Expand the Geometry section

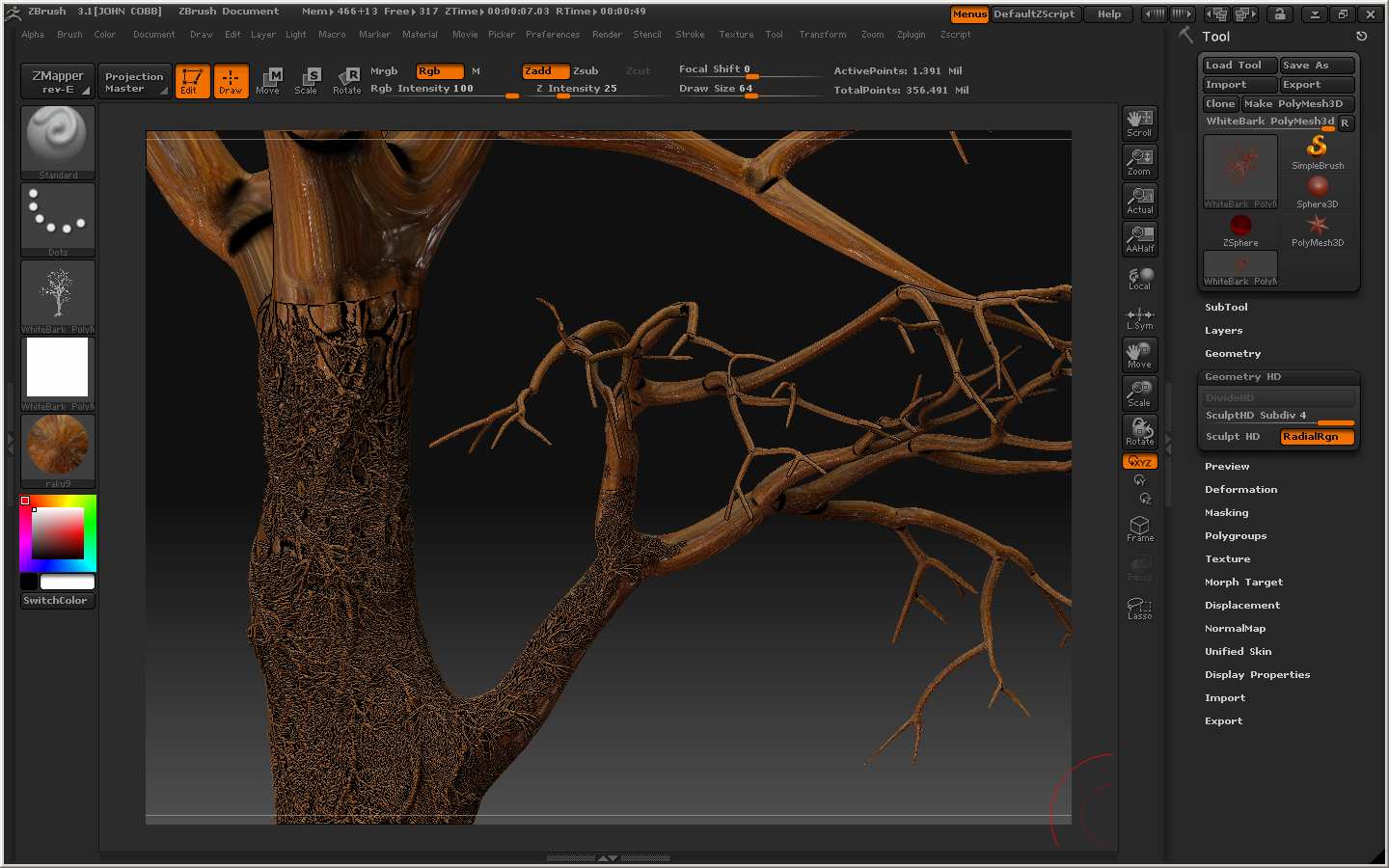1233,354
